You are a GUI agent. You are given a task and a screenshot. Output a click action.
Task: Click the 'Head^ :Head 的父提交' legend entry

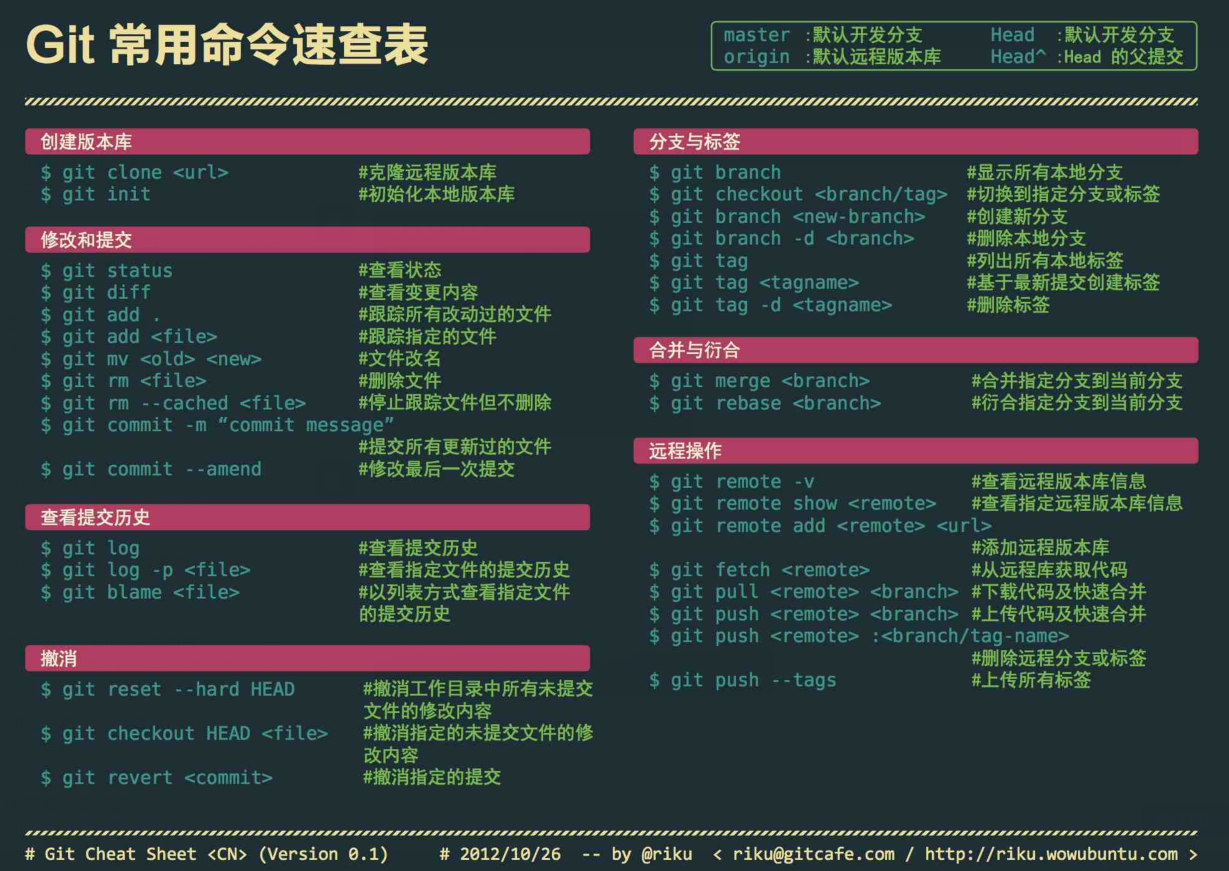[x=1087, y=57]
